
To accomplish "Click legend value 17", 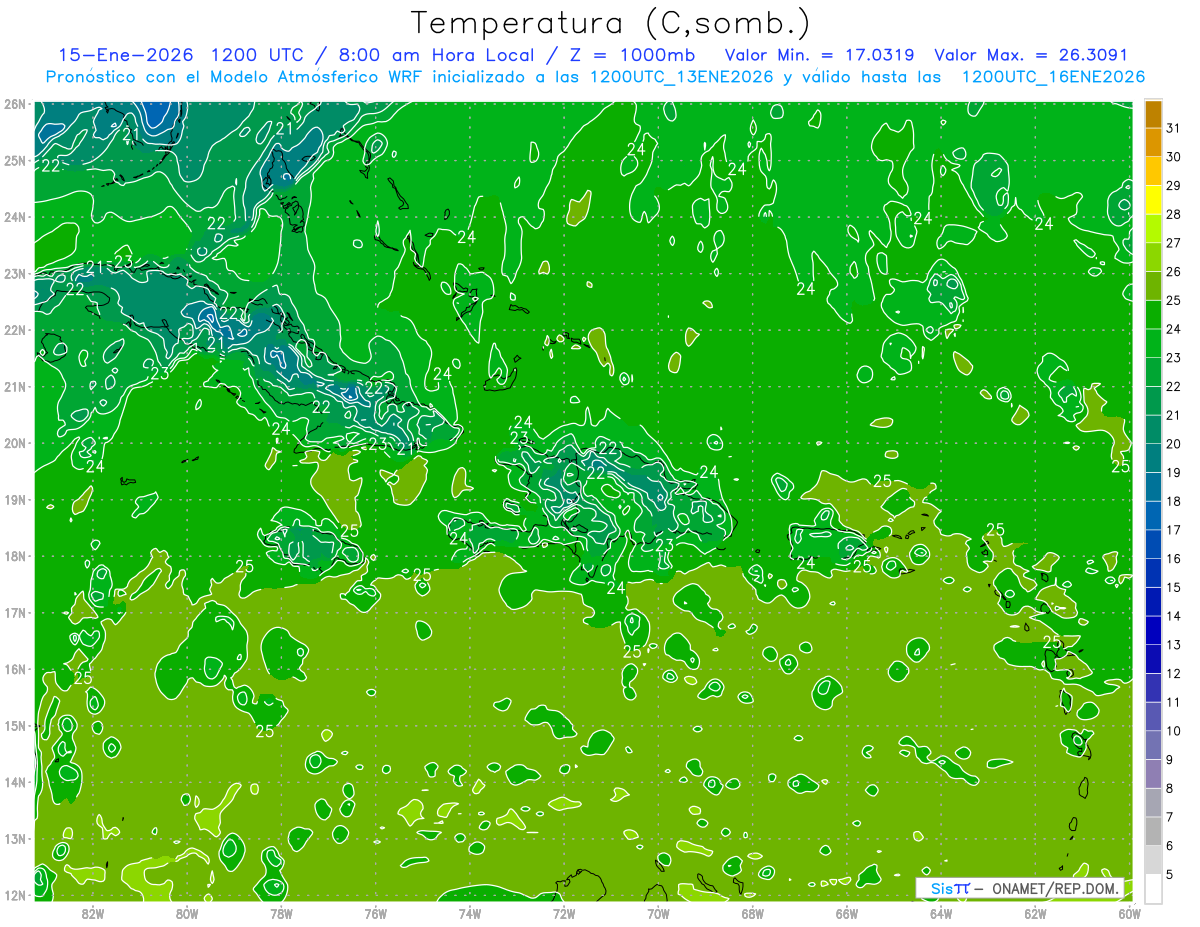I will (x=1174, y=530).
